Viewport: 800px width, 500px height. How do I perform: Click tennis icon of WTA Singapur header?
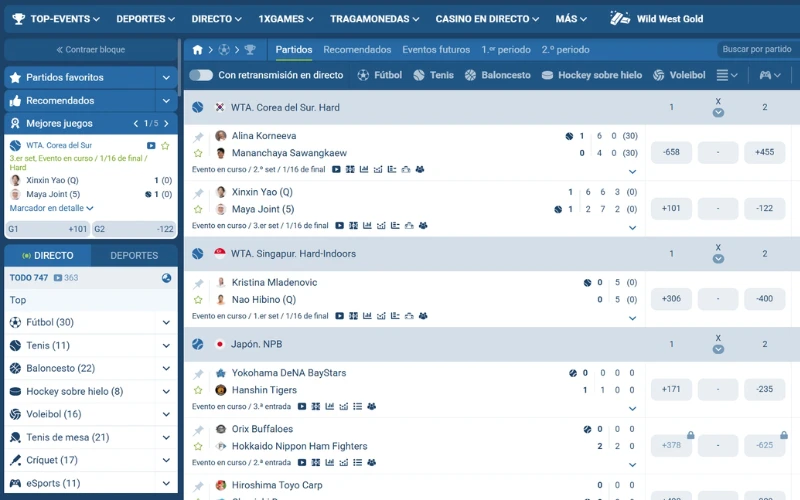click(x=198, y=254)
